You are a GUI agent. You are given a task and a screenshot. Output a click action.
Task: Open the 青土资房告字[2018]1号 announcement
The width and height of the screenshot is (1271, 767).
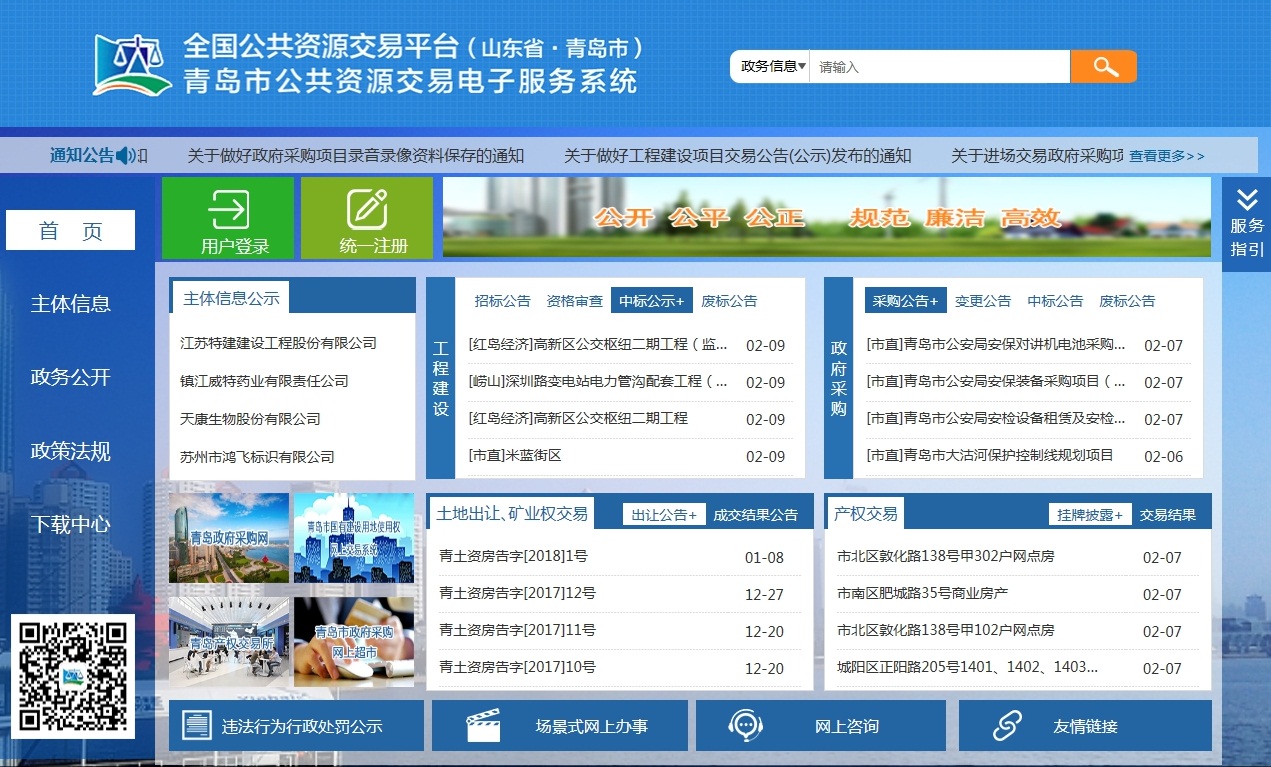click(x=513, y=557)
